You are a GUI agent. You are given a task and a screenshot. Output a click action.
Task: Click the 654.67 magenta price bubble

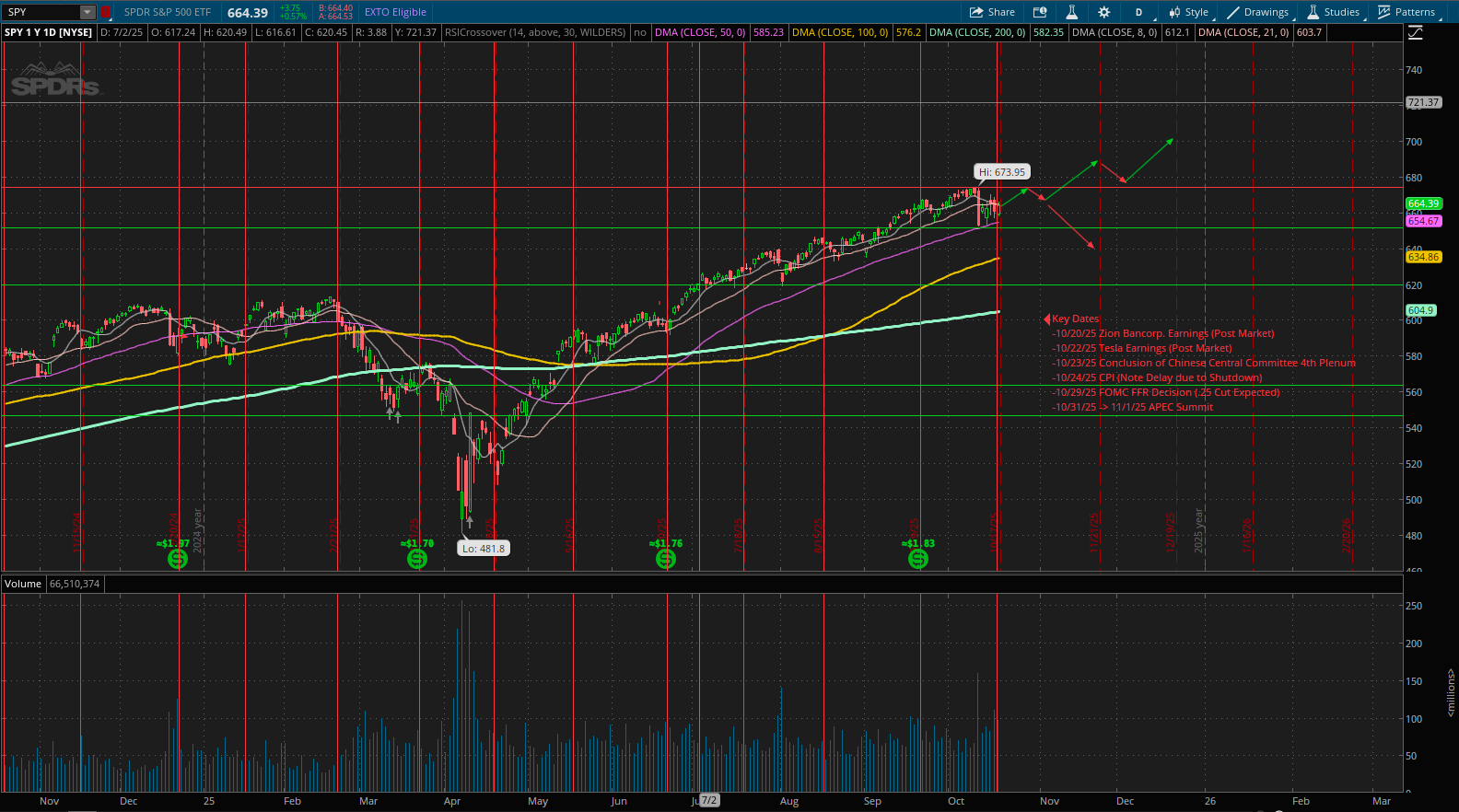coord(1423,221)
